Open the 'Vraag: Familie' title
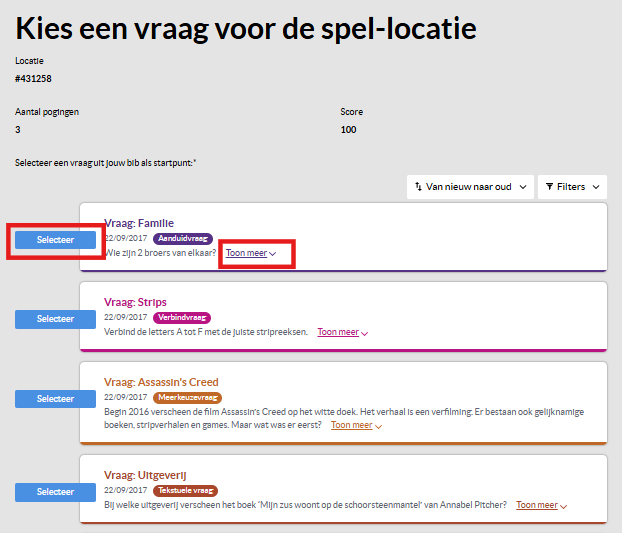622x533 pixels. pos(139,223)
